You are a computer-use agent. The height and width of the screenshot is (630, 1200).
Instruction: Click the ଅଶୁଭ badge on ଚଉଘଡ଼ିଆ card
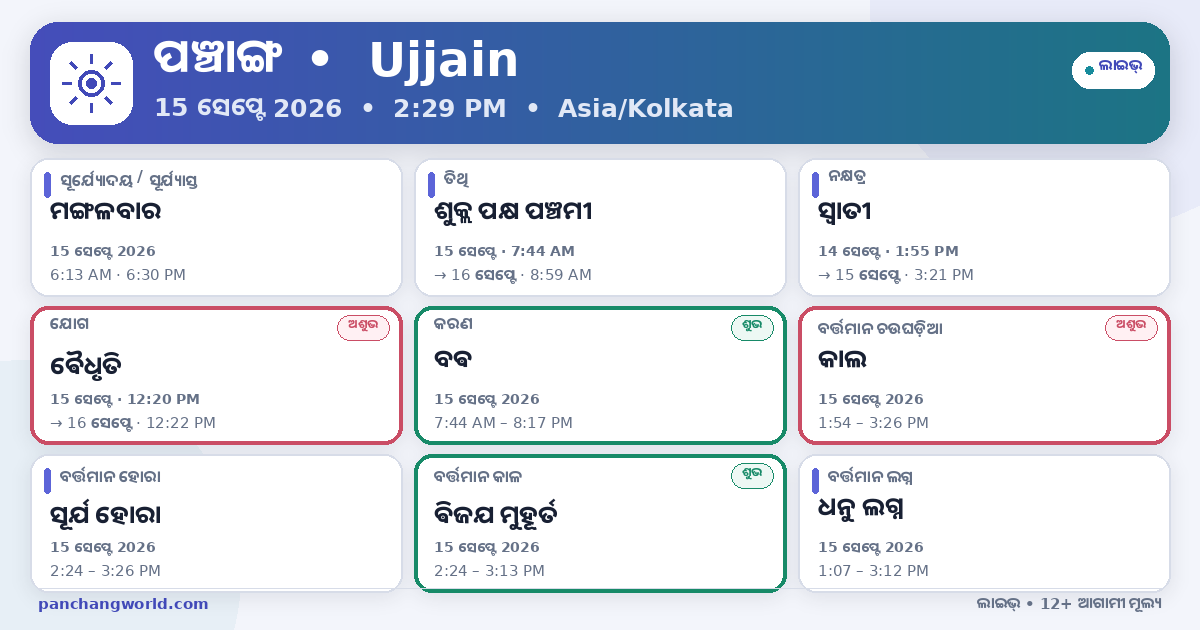(1131, 328)
